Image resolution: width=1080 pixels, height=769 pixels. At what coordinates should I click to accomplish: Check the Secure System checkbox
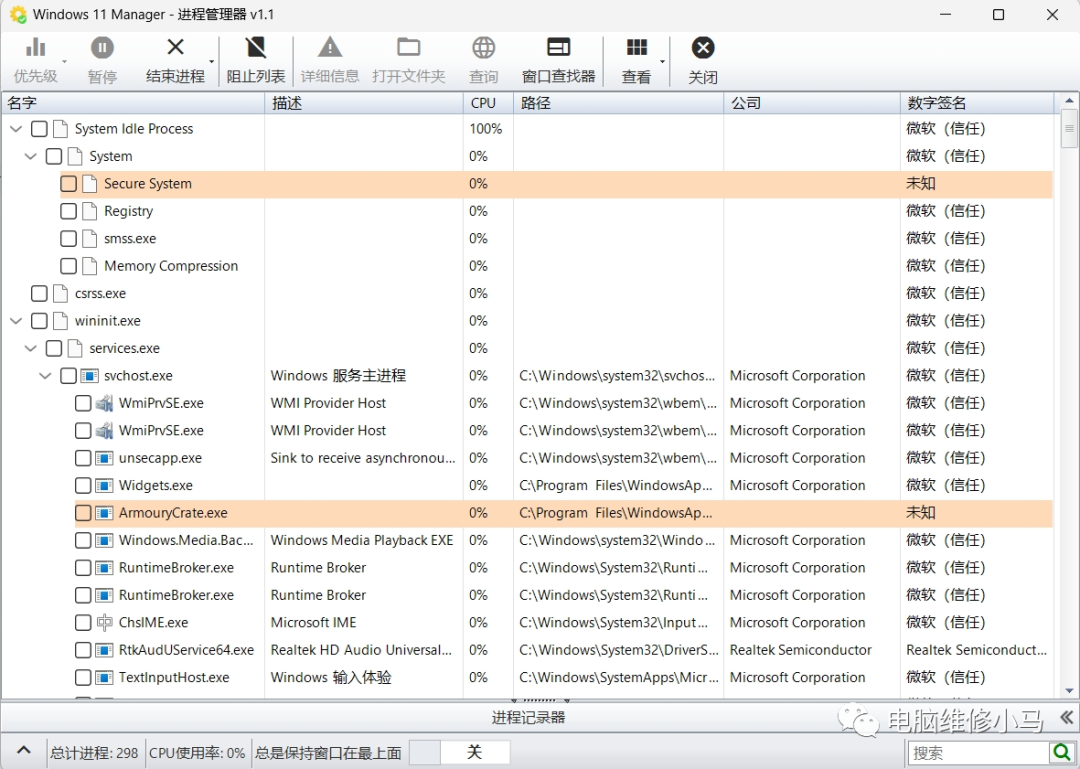coord(68,184)
